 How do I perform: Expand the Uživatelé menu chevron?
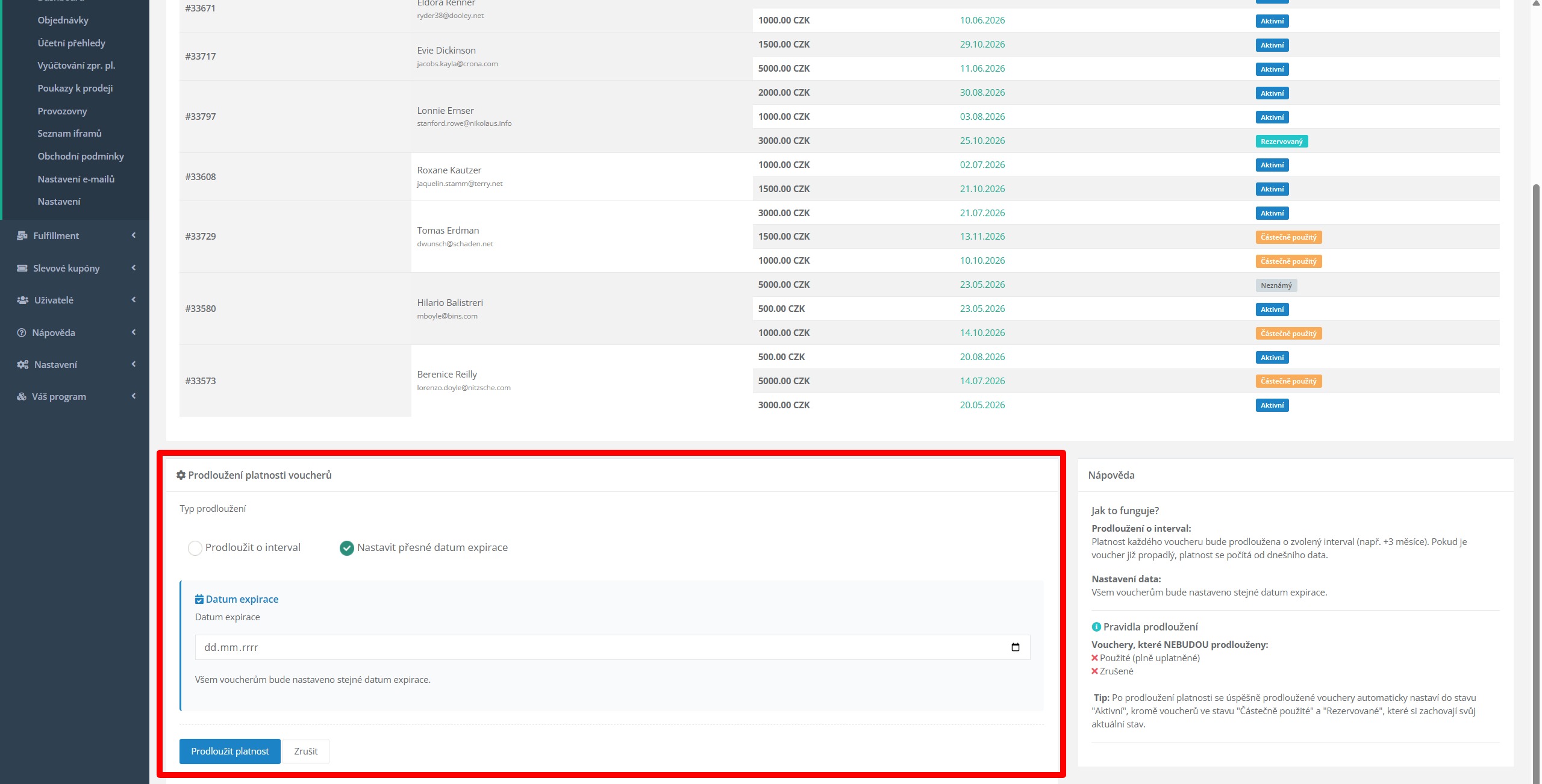pos(134,300)
